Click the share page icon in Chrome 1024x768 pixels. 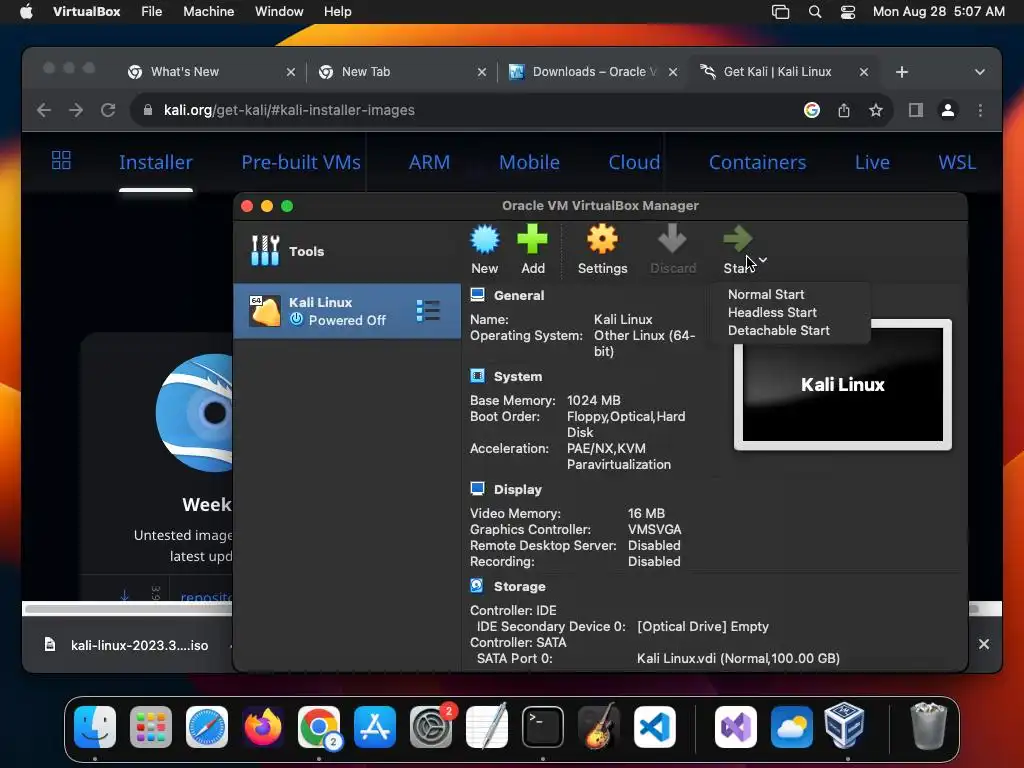click(x=844, y=110)
